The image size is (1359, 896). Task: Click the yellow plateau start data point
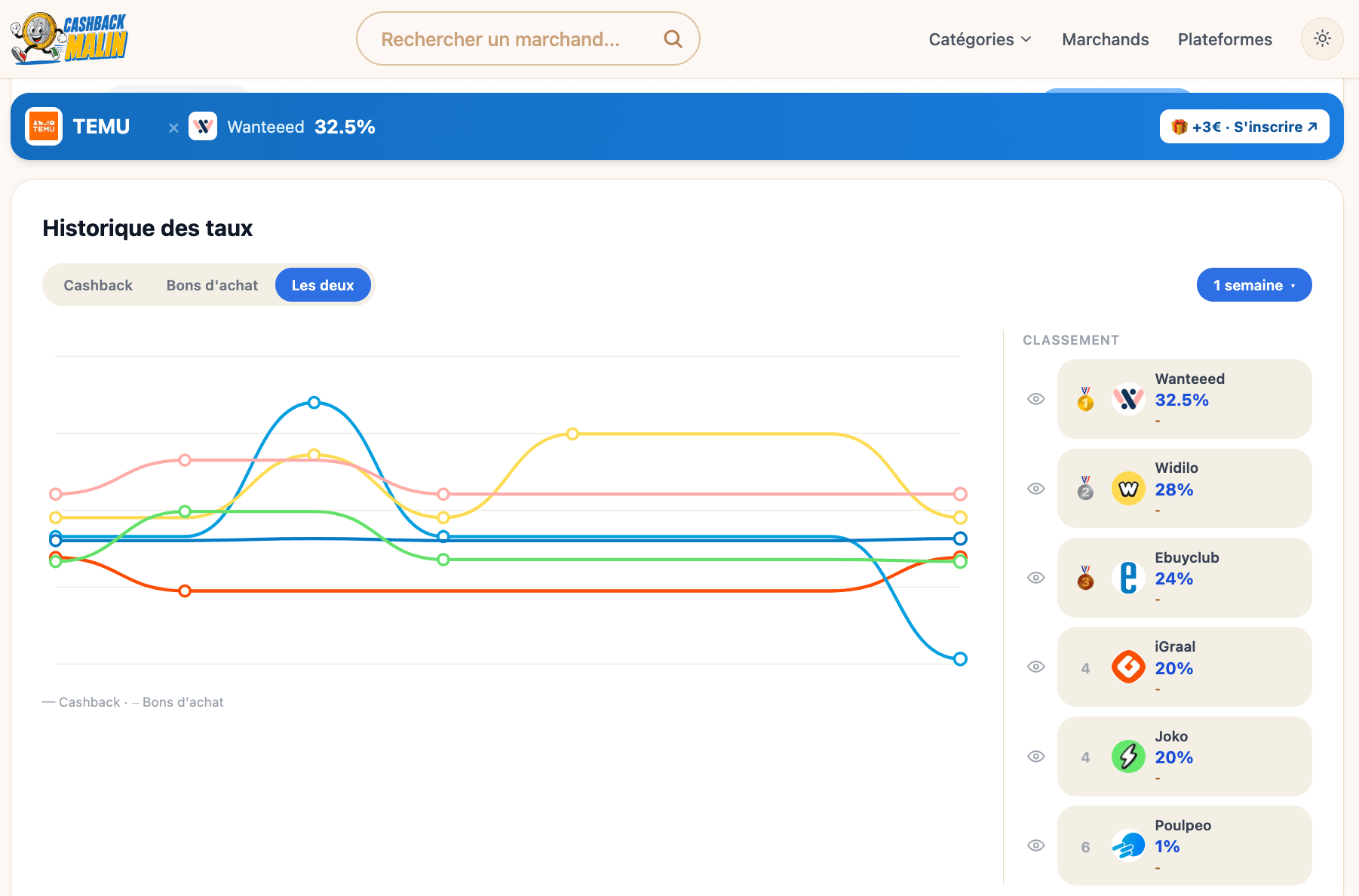572,434
